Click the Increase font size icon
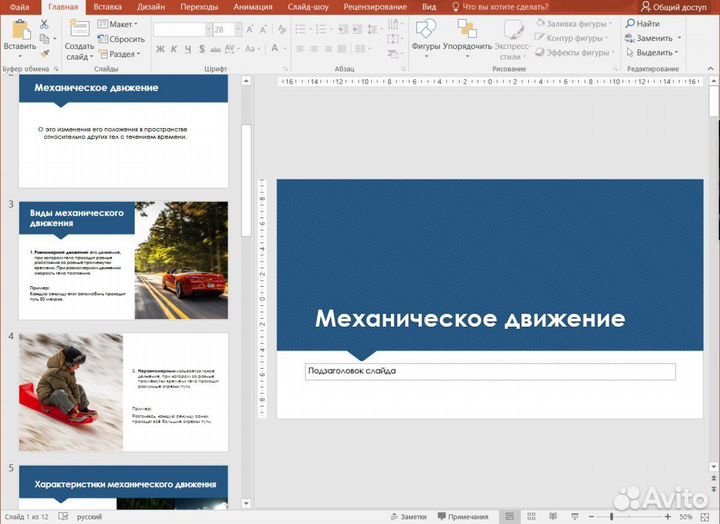The width and height of the screenshot is (720, 524). click(x=250, y=30)
